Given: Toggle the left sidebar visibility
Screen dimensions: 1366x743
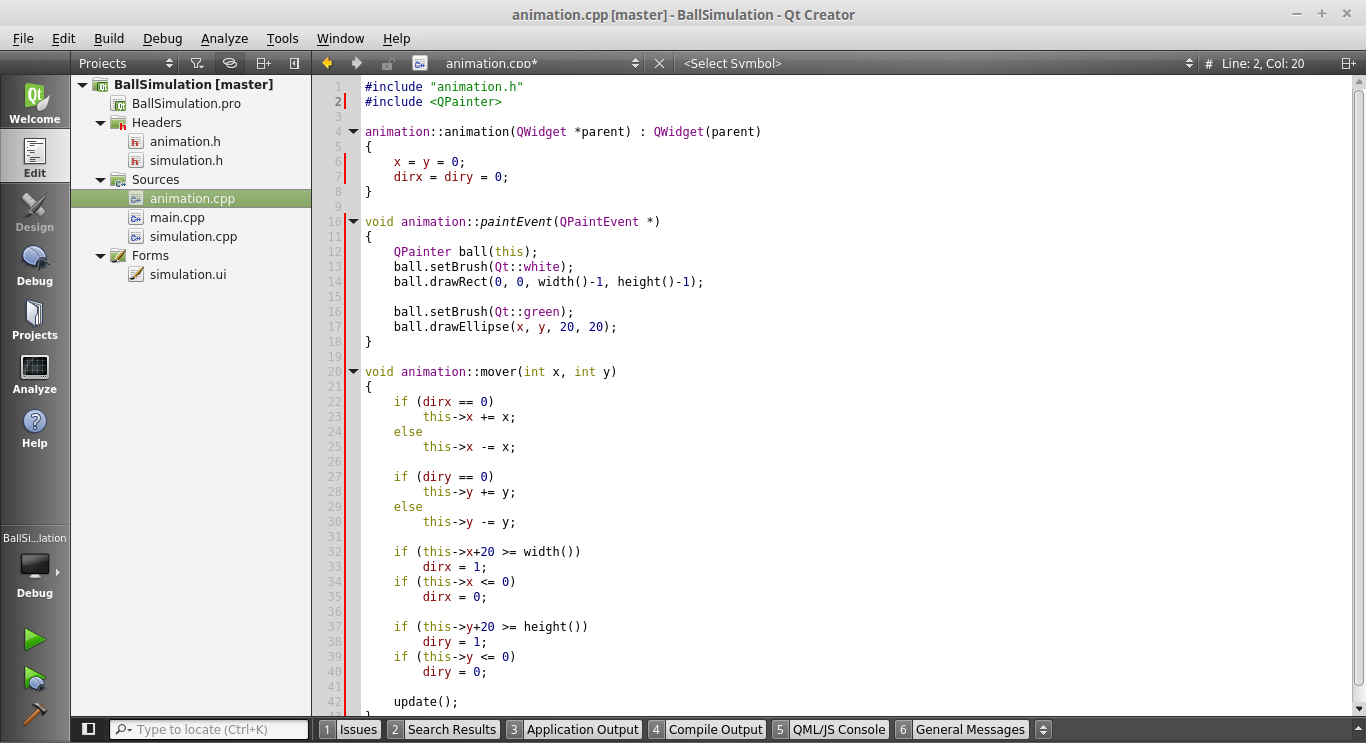Looking at the screenshot, I should pyautogui.click(x=88, y=729).
